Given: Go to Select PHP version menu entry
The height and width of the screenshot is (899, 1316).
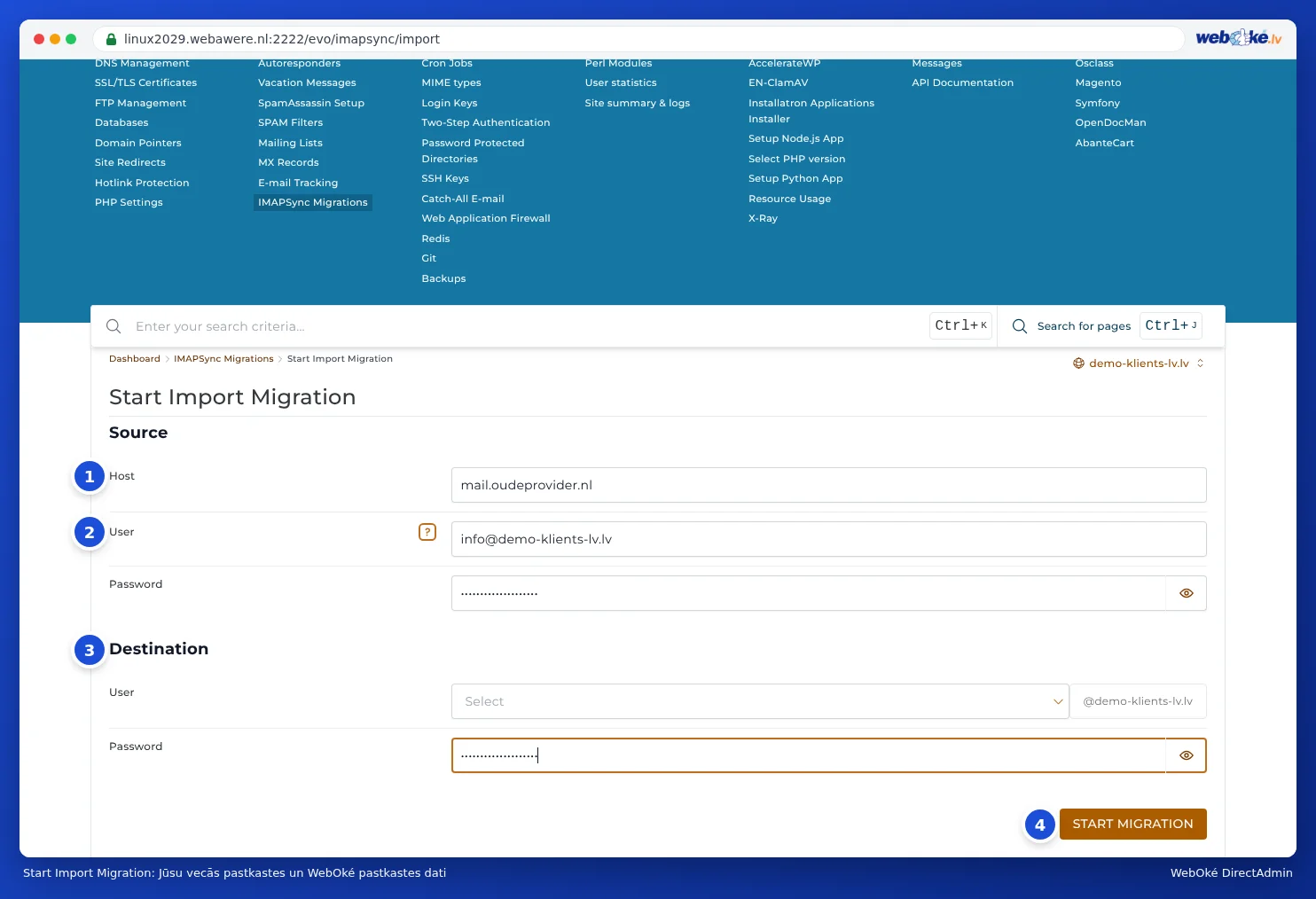Looking at the screenshot, I should [x=796, y=159].
